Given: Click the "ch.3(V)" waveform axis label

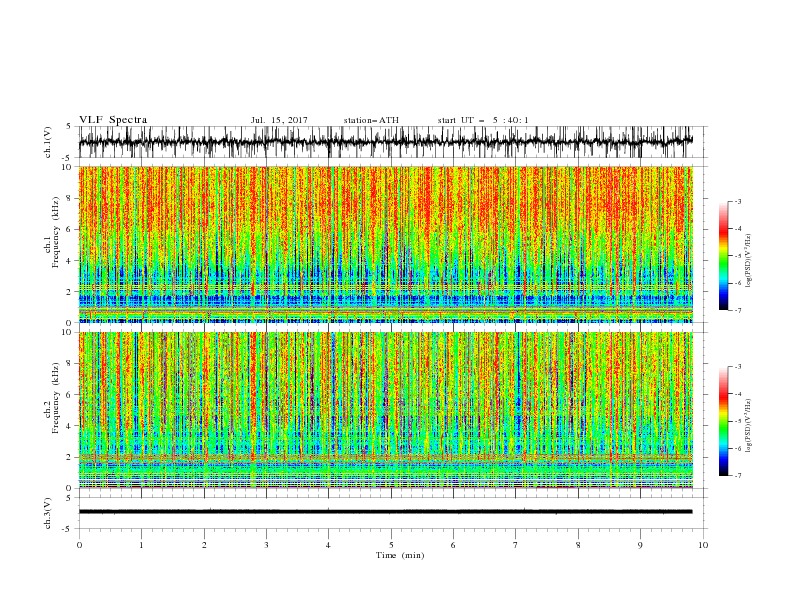Looking at the screenshot, I should click(x=48, y=513).
